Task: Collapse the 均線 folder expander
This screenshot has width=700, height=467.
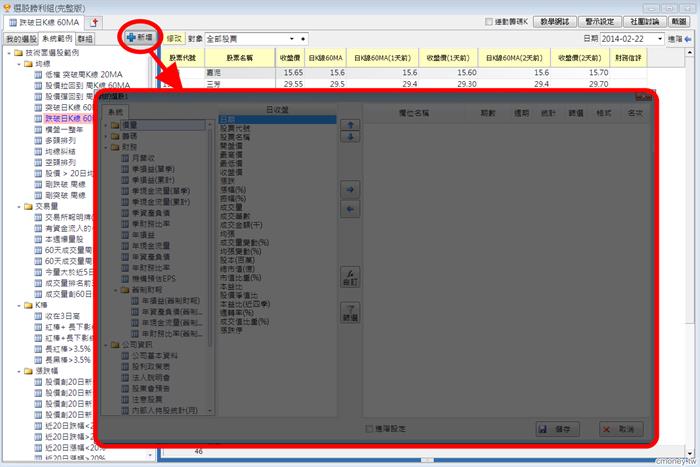Action: [19, 64]
